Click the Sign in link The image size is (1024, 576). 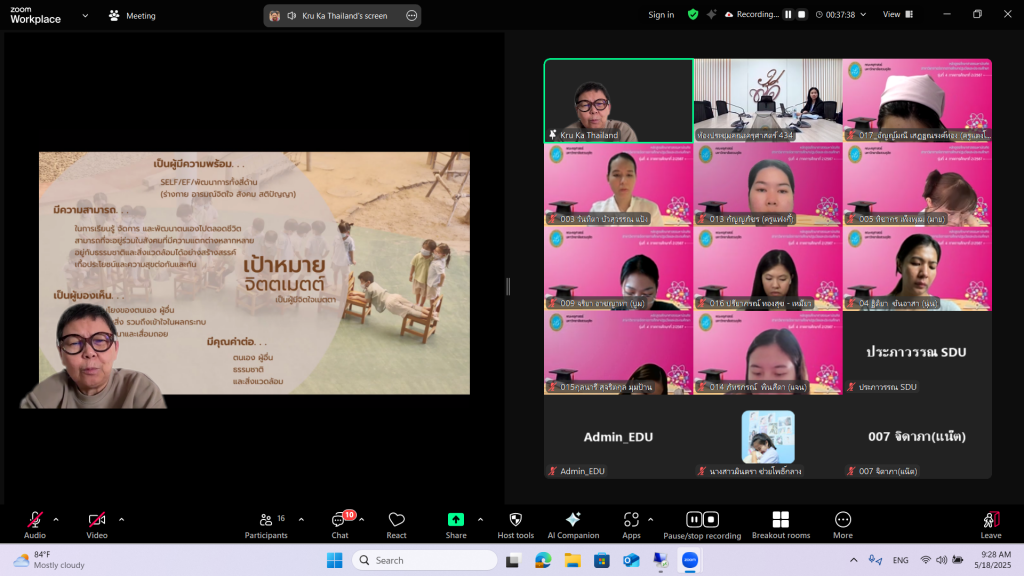(x=661, y=15)
